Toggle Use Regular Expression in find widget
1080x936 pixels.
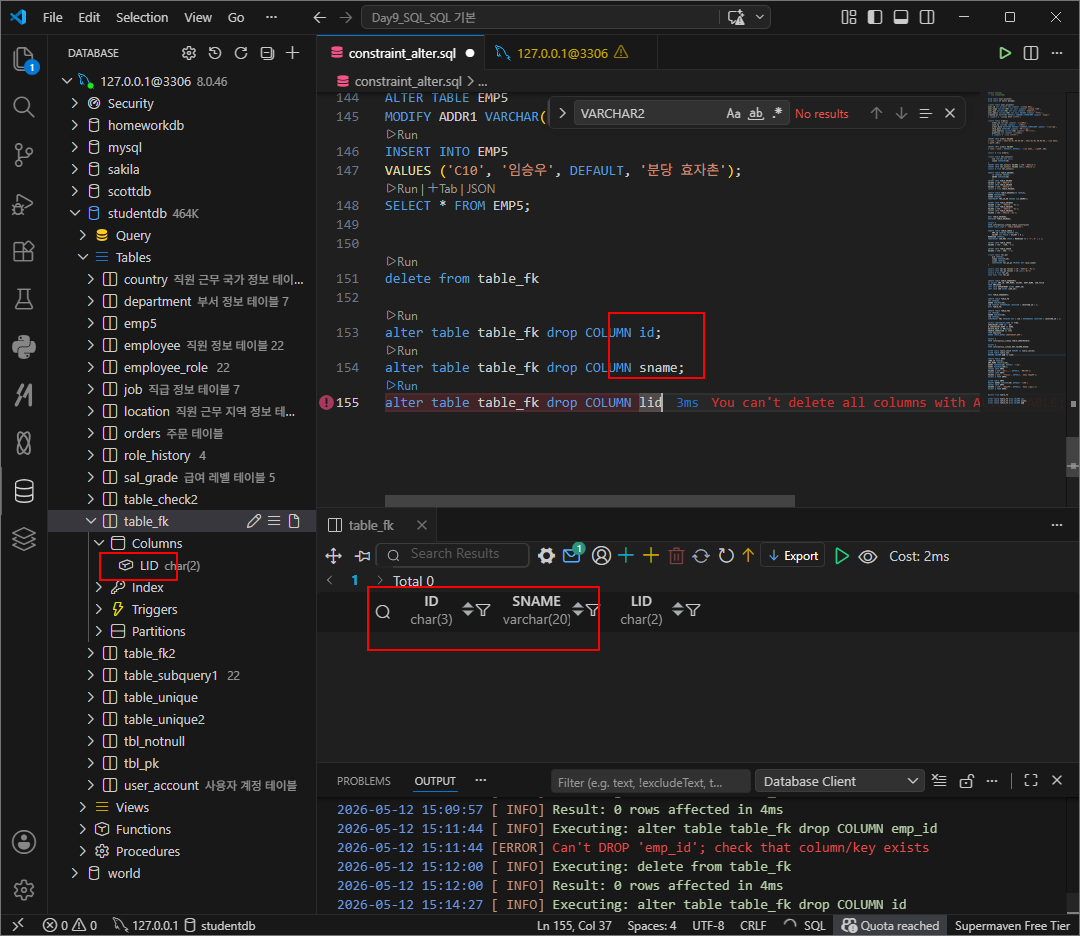pyautogui.click(x=778, y=114)
